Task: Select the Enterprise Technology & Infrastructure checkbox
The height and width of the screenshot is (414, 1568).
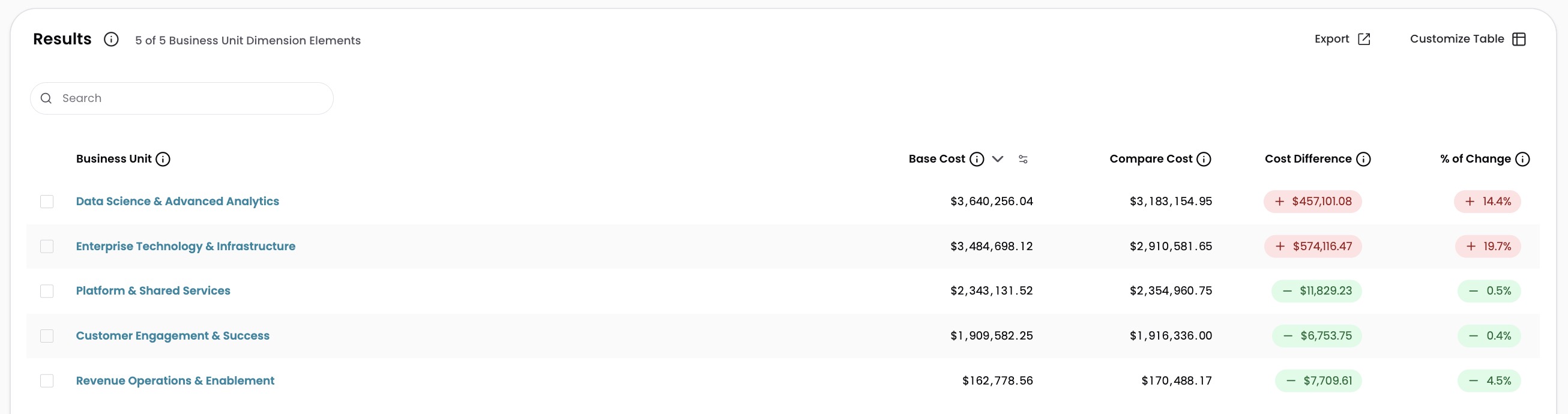Action: [x=47, y=247]
